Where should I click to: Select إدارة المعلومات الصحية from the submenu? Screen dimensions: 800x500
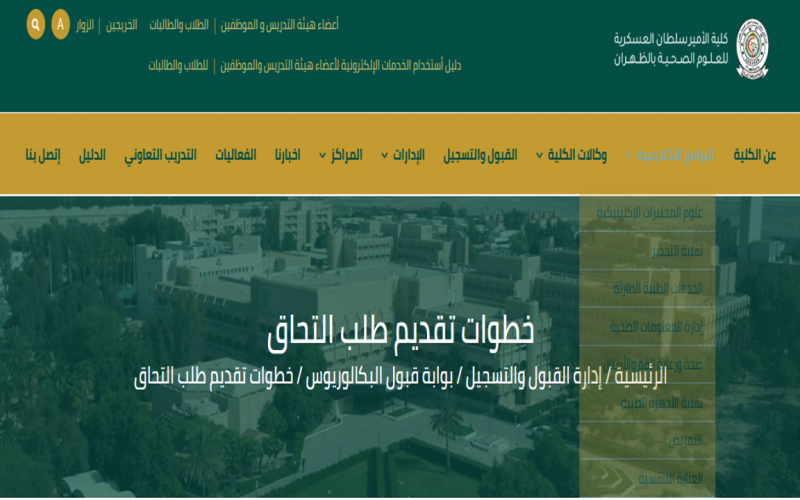(x=648, y=327)
